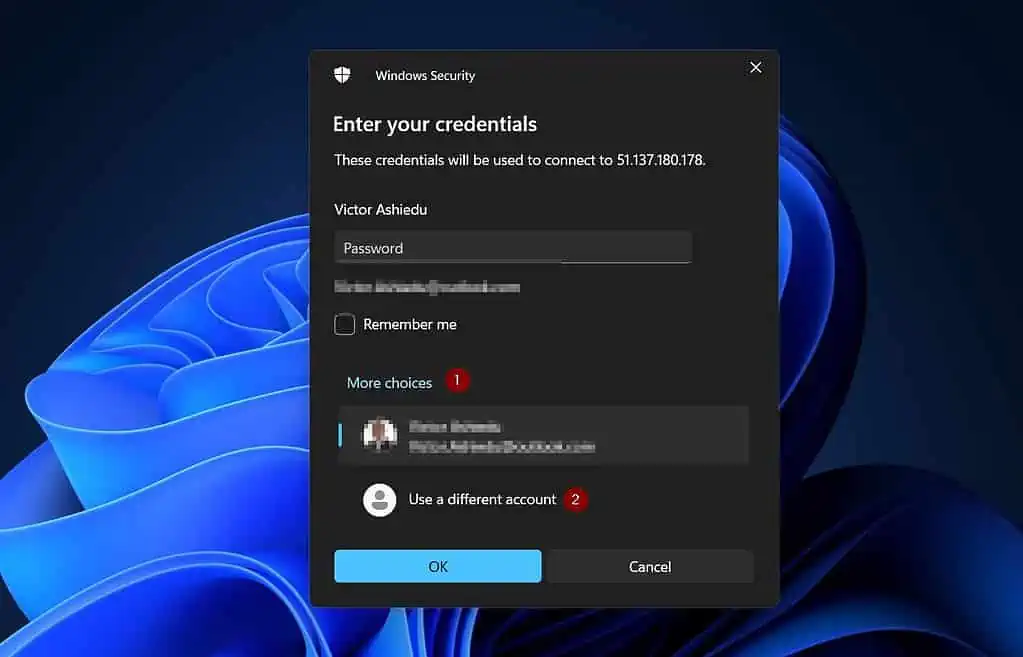Image resolution: width=1023 pixels, height=657 pixels.
Task: Enable the Remember me checkbox
Action: [x=345, y=324]
